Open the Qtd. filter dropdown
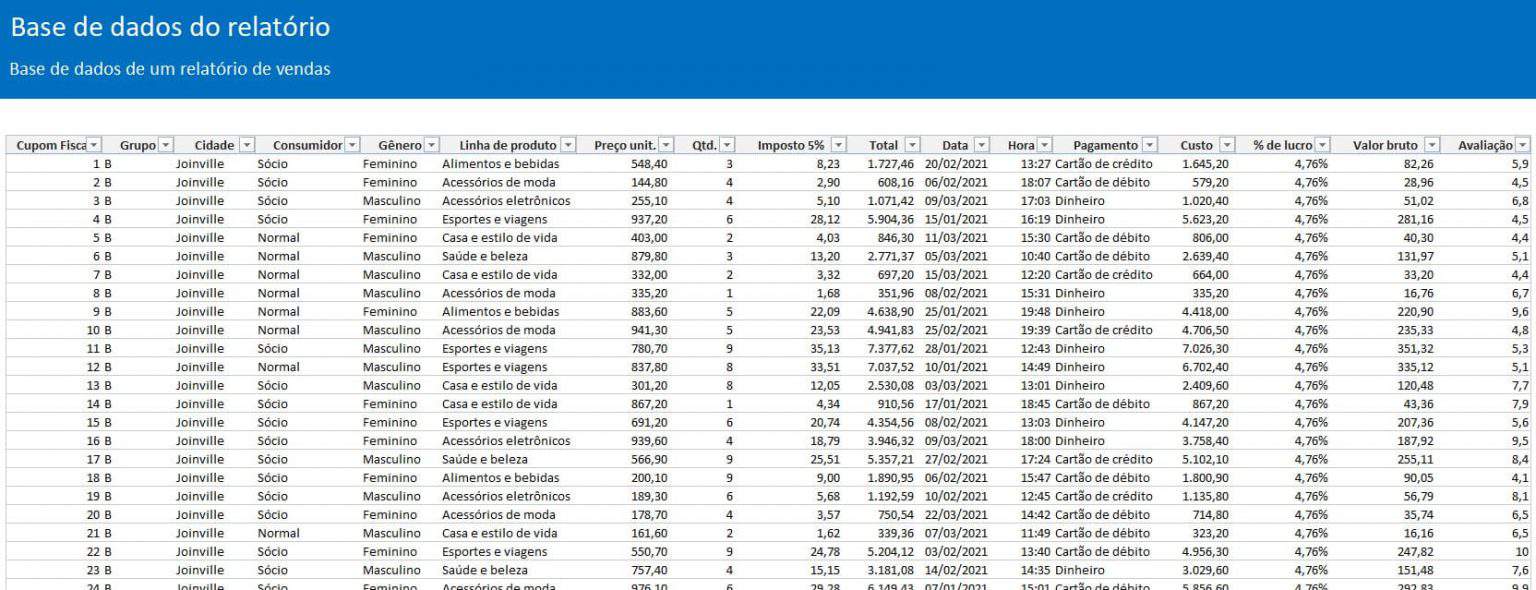 729,143
